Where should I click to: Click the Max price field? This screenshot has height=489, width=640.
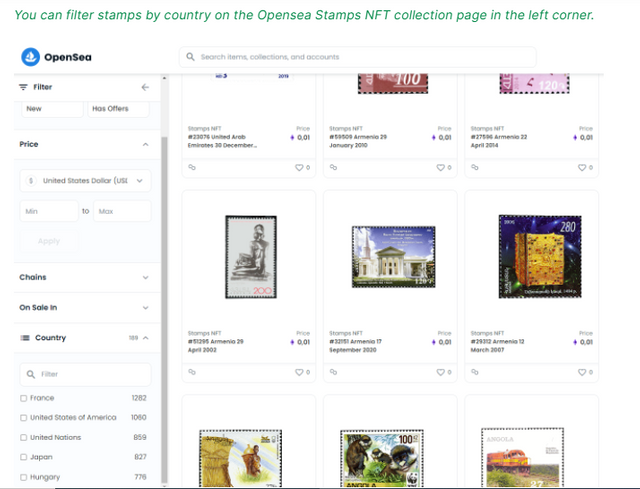122,211
